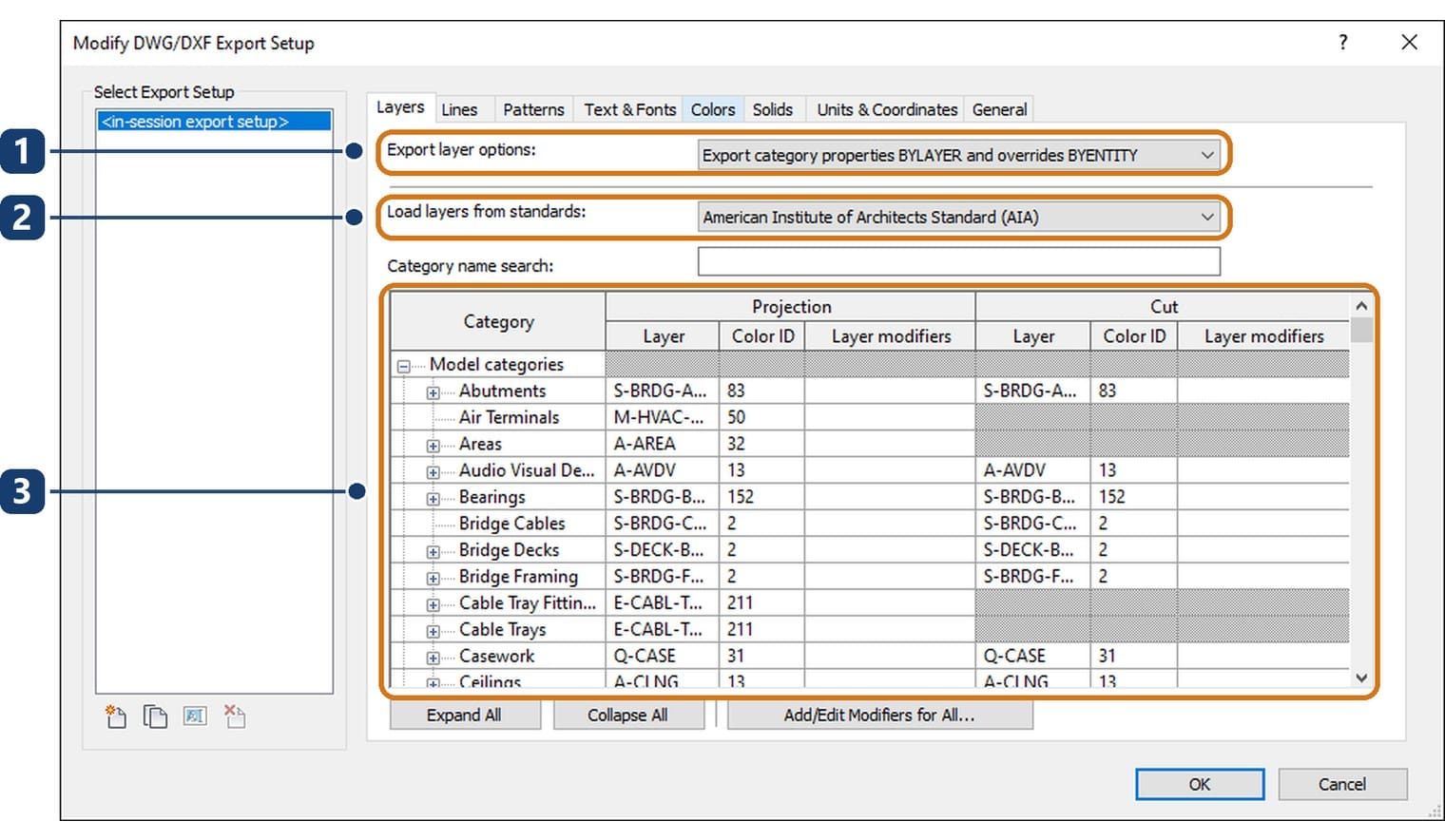This screenshot has height=840, width=1445.
Task: Click the Cable Trays projection color 211
Action: pos(762,629)
